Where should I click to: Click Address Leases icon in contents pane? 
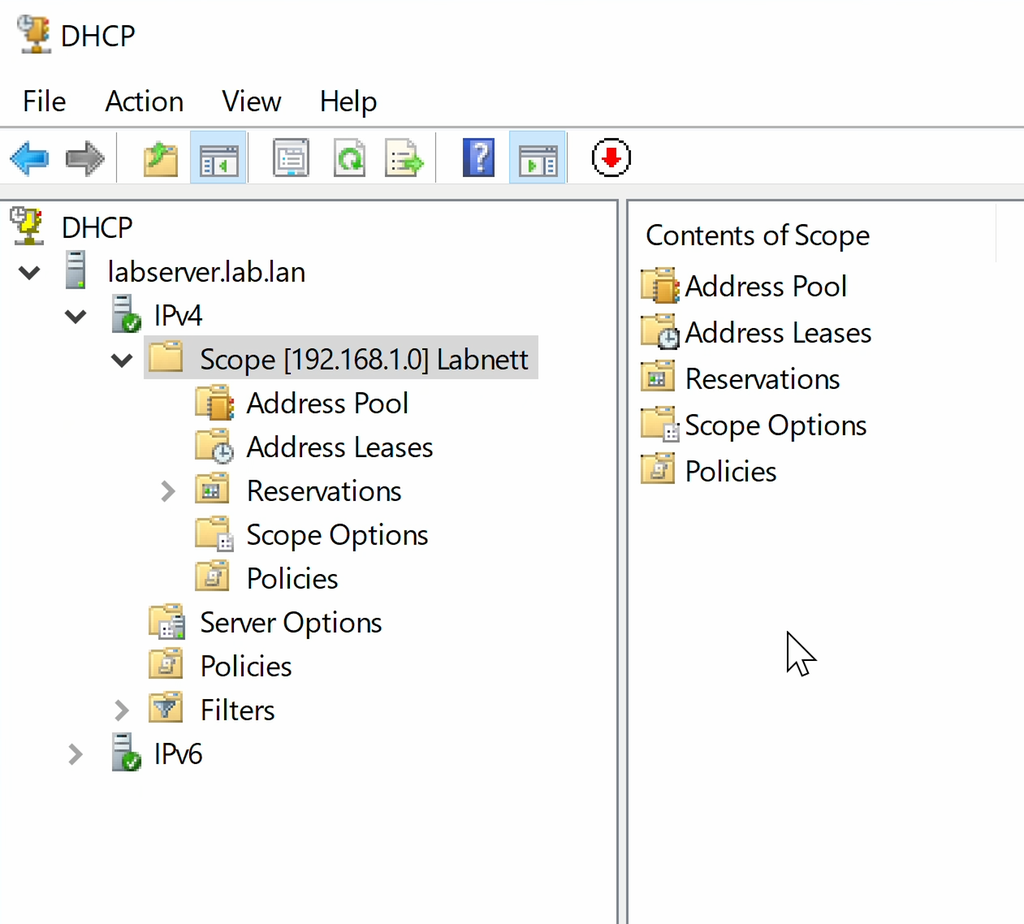point(660,332)
